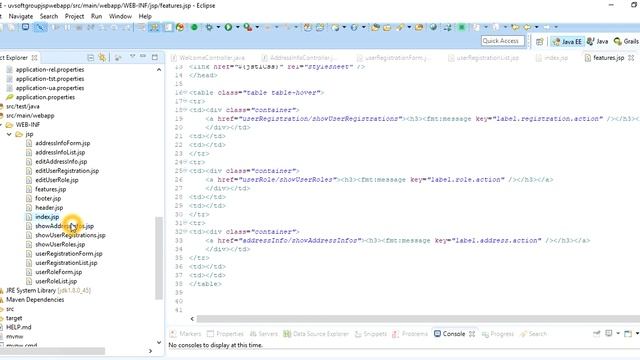Open the Run menu
This screenshot has height=360, width=640.
point(96,16)
